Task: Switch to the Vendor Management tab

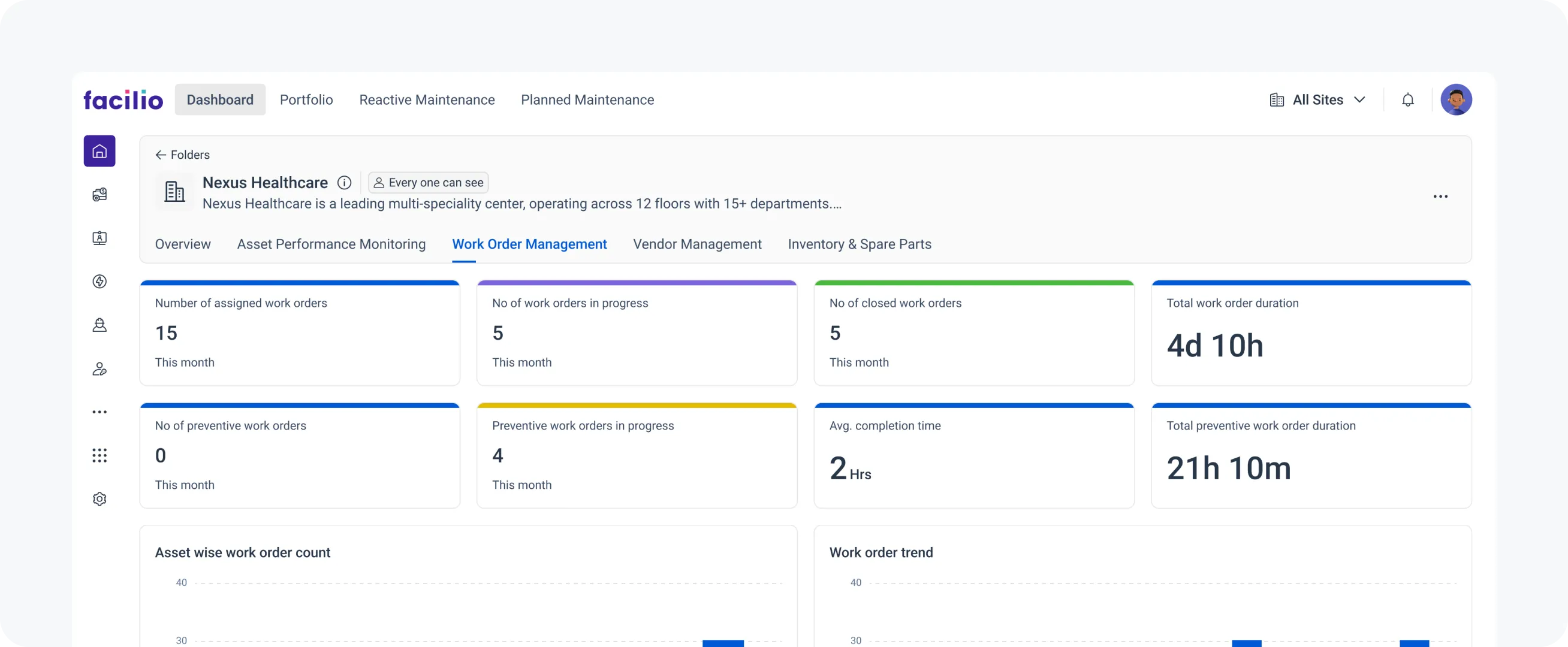Action: tap(697, 244)
